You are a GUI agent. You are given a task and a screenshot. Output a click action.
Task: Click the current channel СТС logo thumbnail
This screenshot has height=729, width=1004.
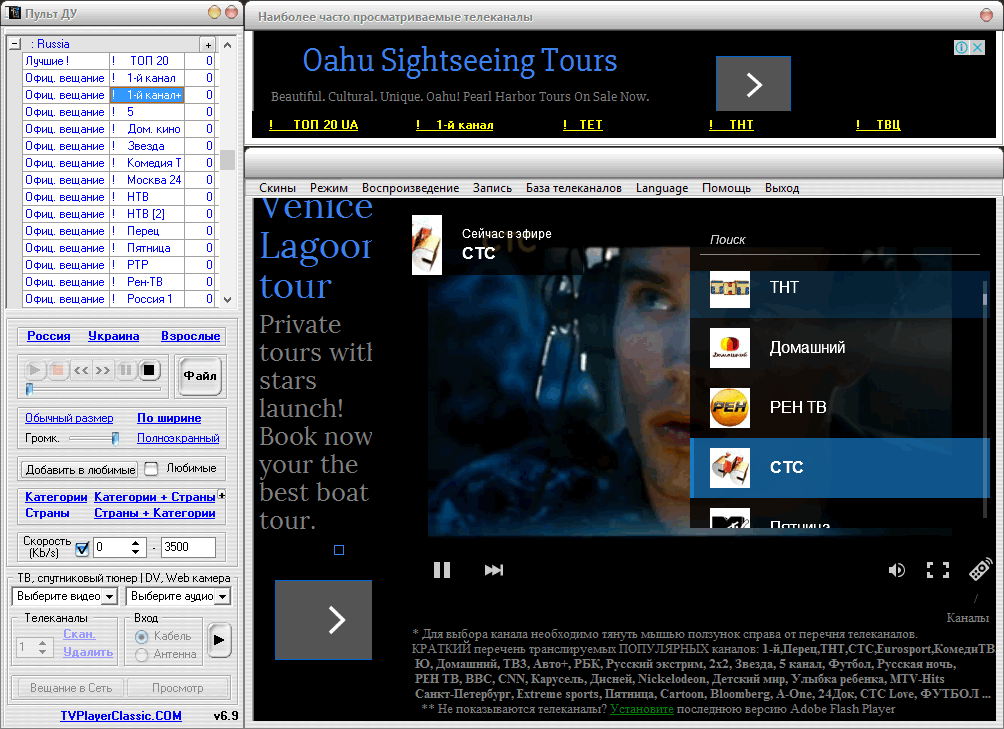click(426, 245)
